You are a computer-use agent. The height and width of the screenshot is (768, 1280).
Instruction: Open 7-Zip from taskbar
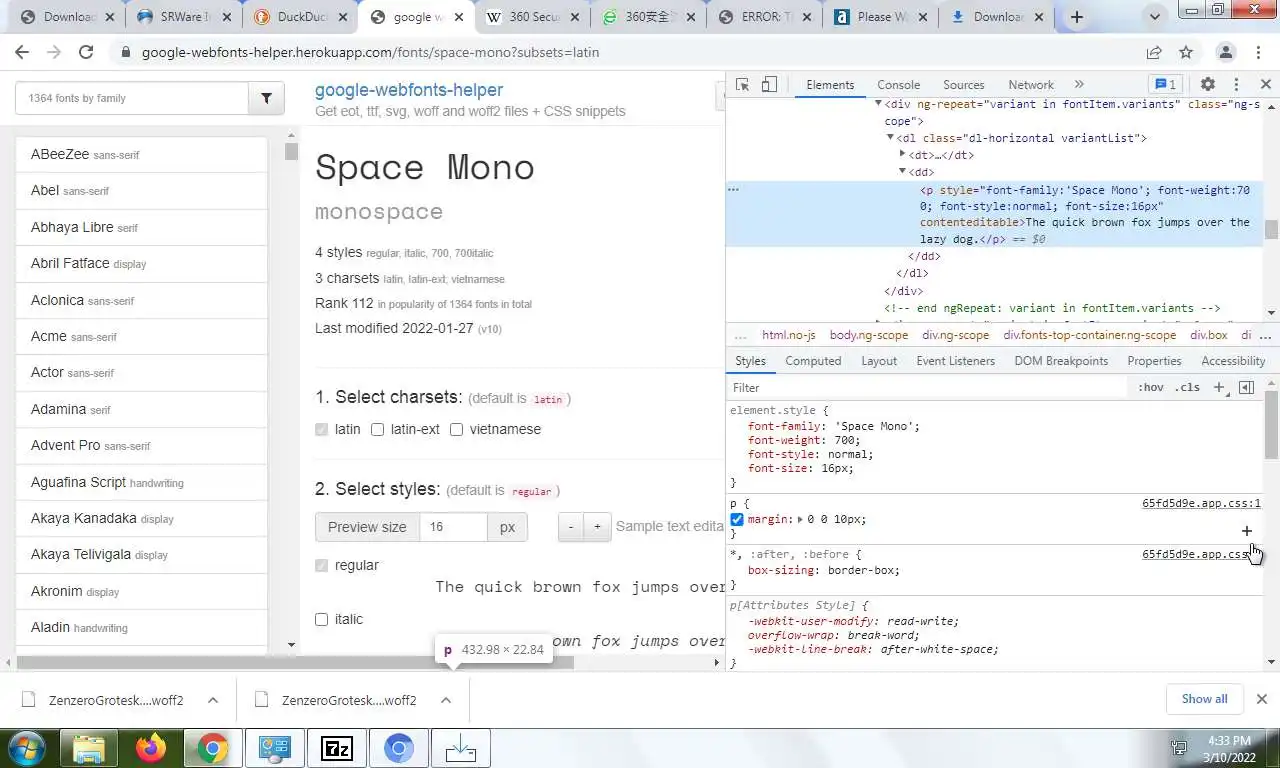click(x=337, y=748)
